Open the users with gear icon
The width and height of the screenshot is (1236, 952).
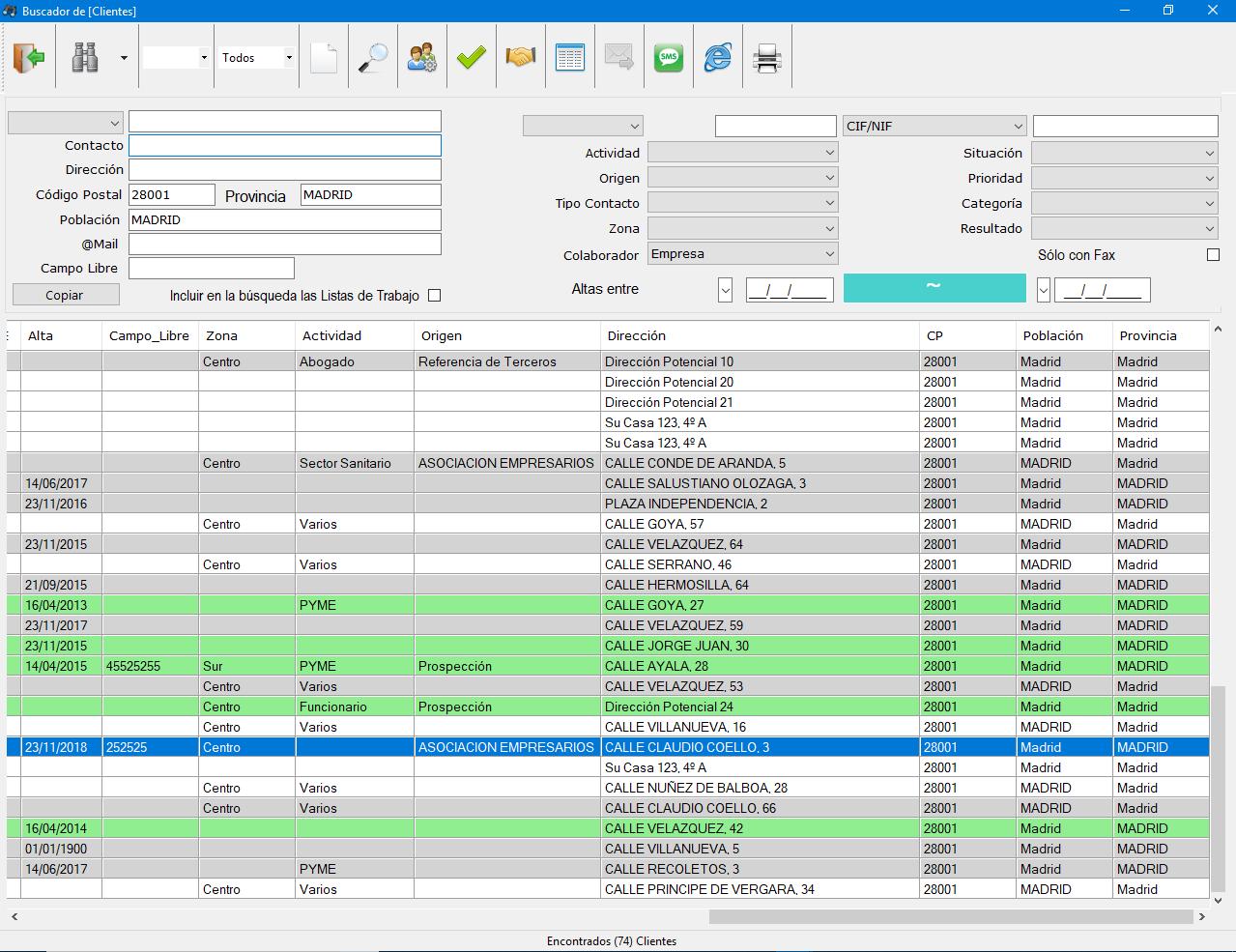(422, 58)
